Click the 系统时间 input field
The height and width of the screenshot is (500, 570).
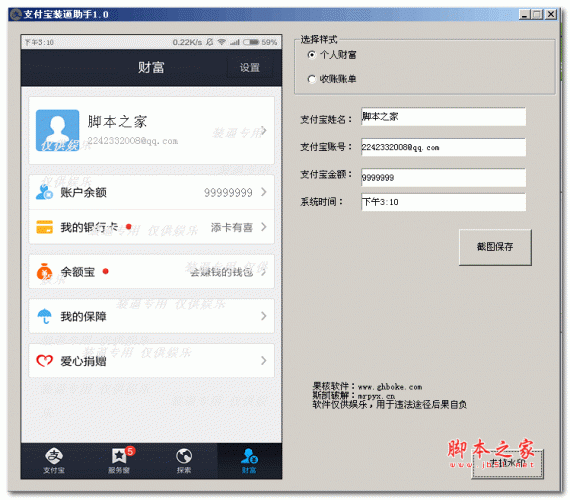[x=443, y=202]
